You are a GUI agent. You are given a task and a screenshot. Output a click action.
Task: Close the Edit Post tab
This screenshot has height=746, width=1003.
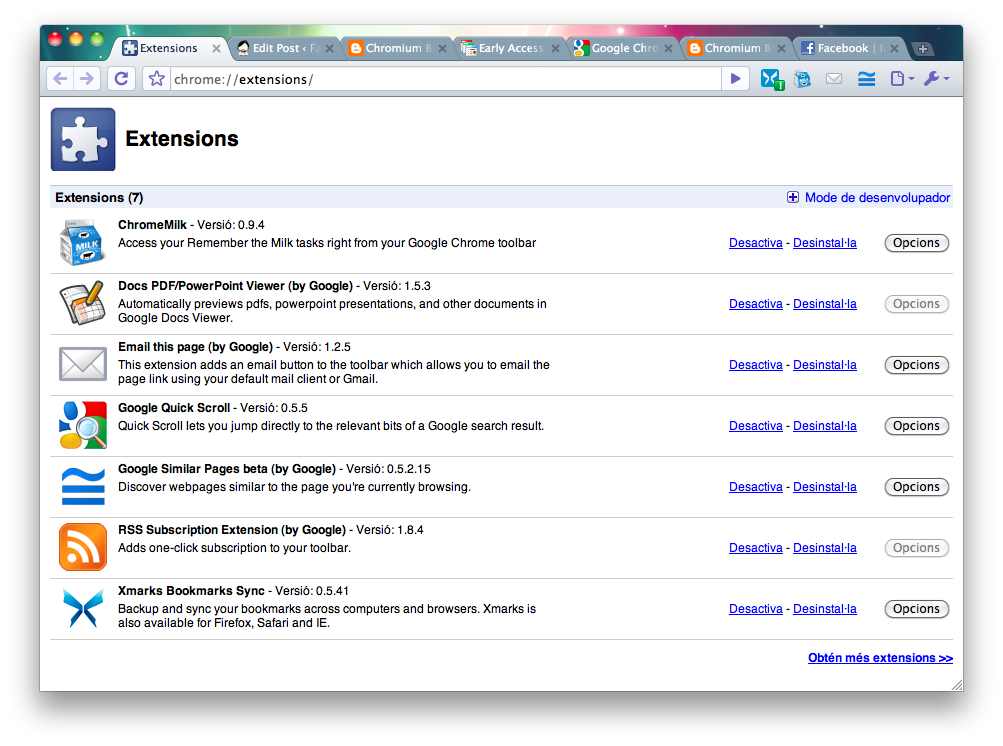(329, 49)
